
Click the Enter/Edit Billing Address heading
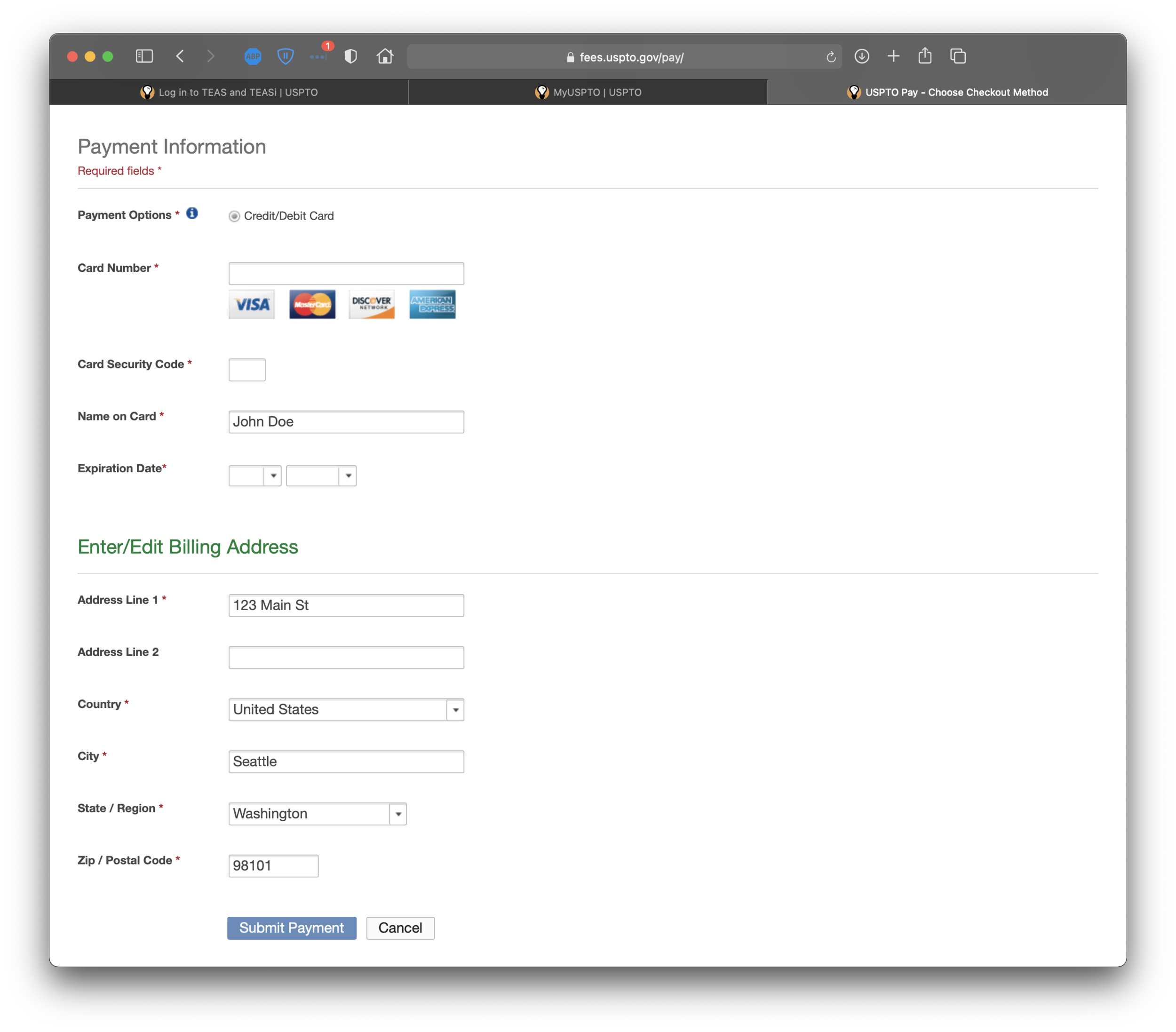(x=188, y=547)
